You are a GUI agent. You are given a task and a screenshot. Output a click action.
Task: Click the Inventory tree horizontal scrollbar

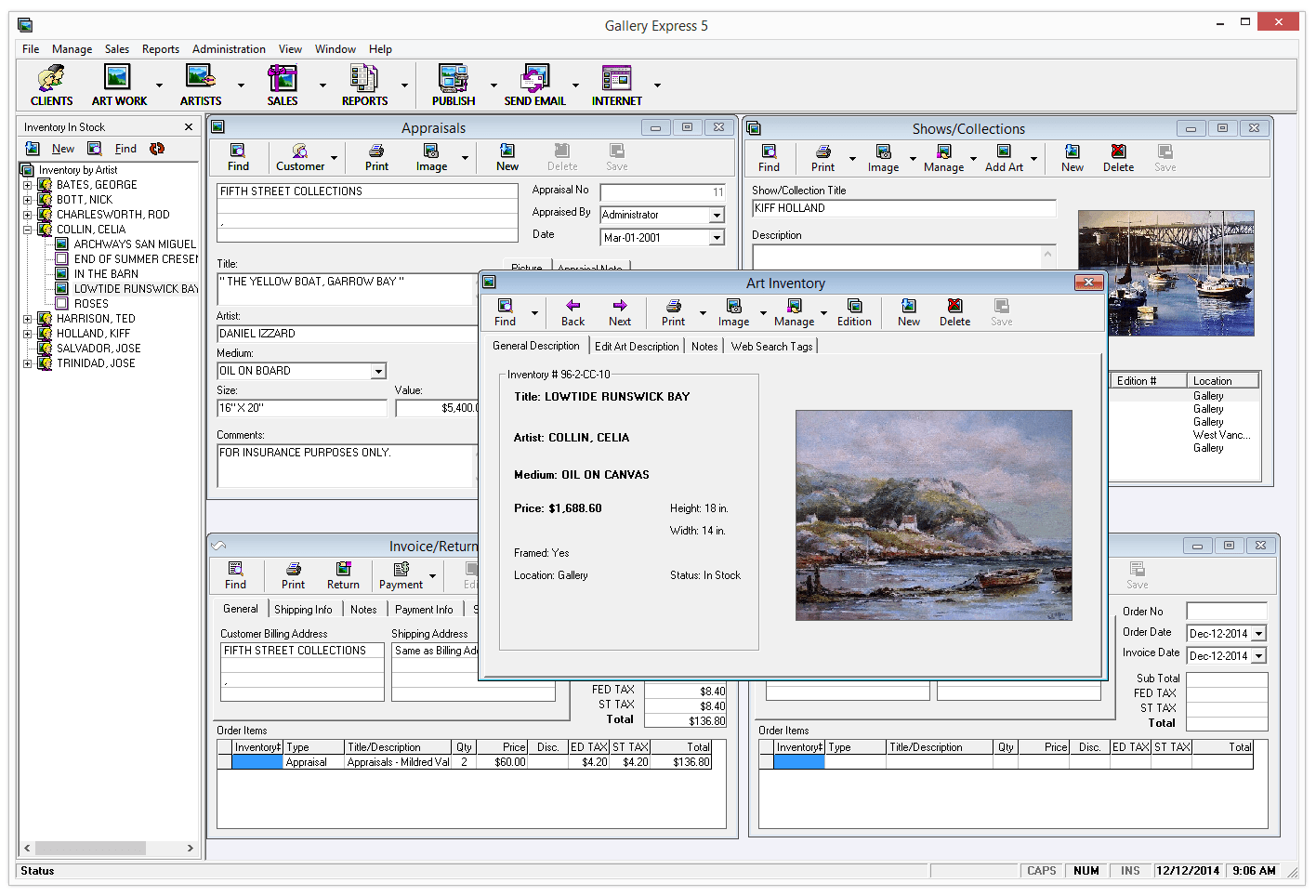click(x=90, y=848)
